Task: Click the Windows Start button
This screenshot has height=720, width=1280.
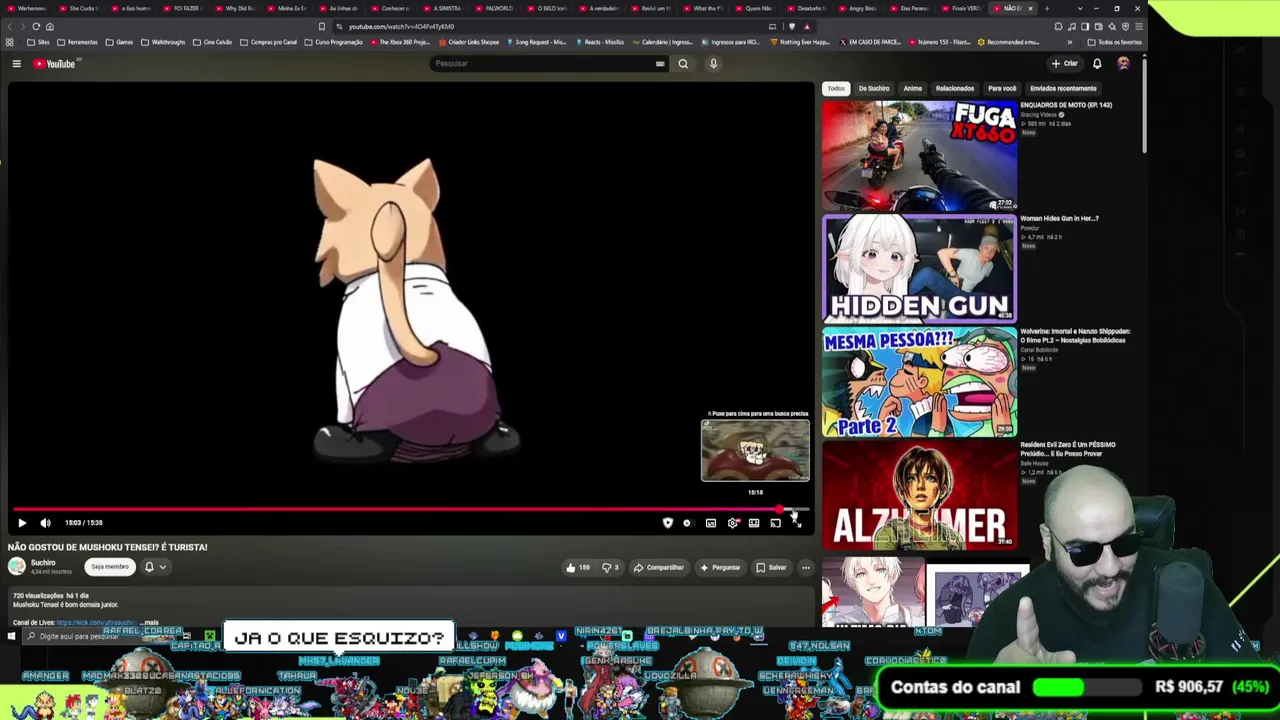Action: [x=11, y=636]
